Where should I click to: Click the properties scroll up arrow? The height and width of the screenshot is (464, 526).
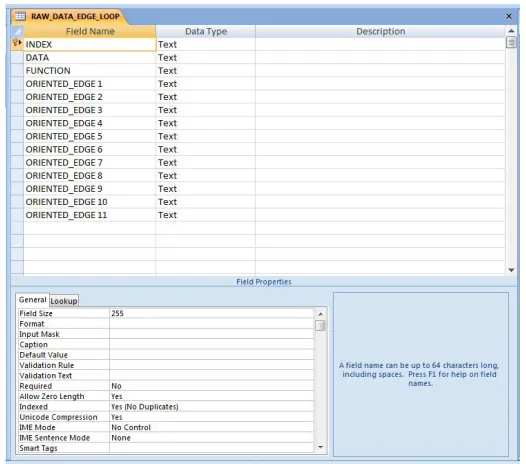320,314
